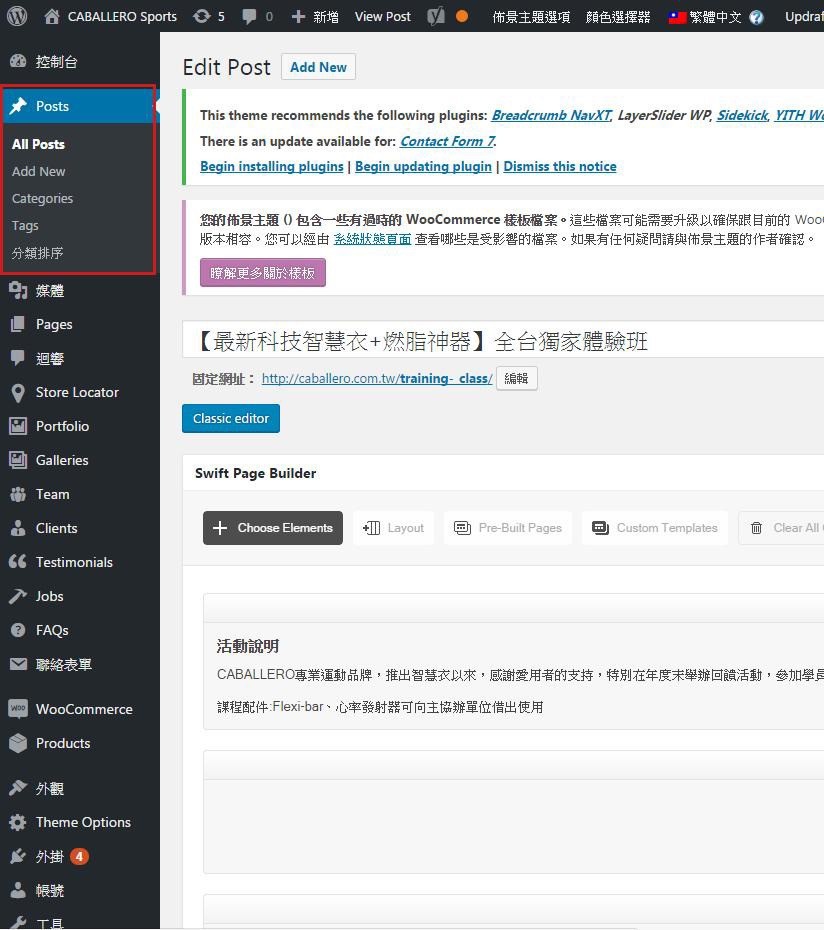
Task: Click the 外觀 appearance brush icon
Action: pos(18,788)
